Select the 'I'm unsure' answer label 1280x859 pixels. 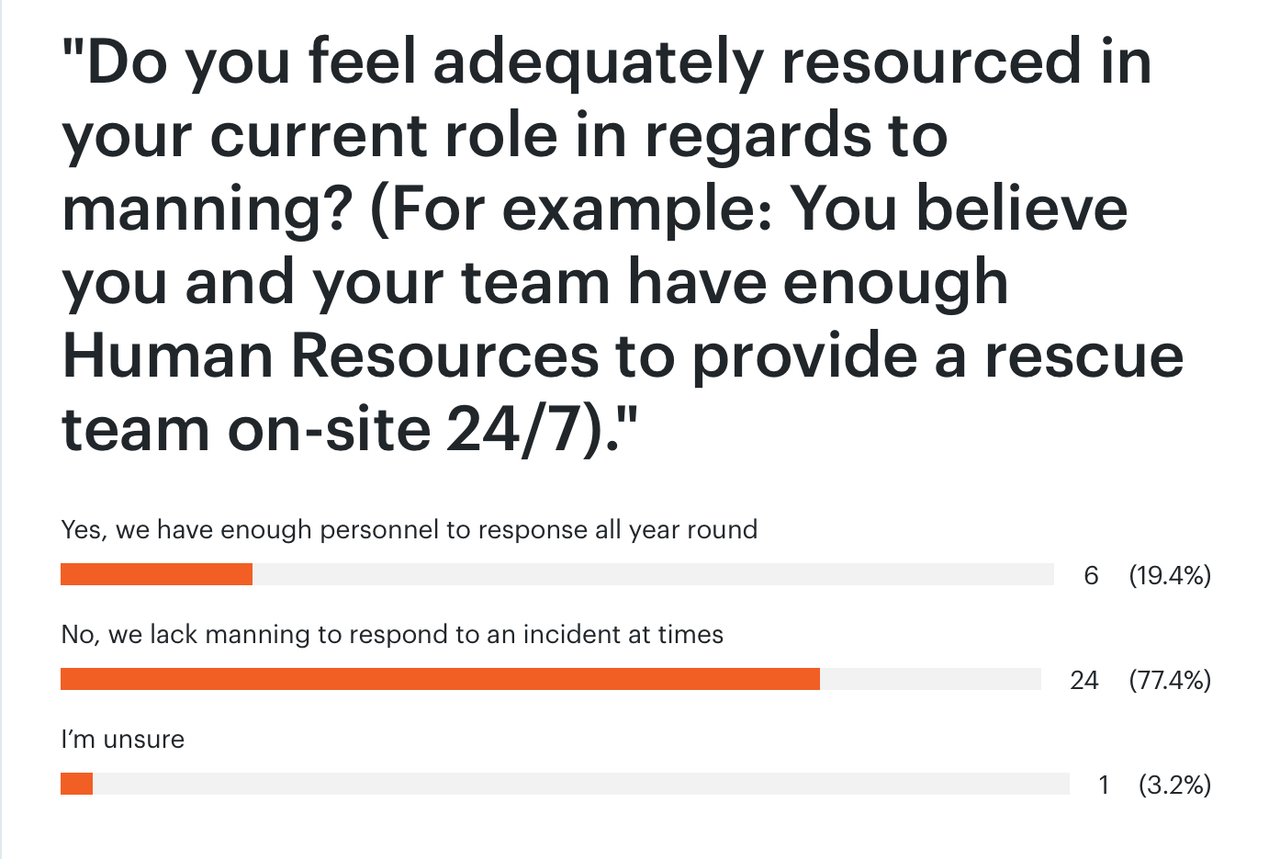pos(123,740)
